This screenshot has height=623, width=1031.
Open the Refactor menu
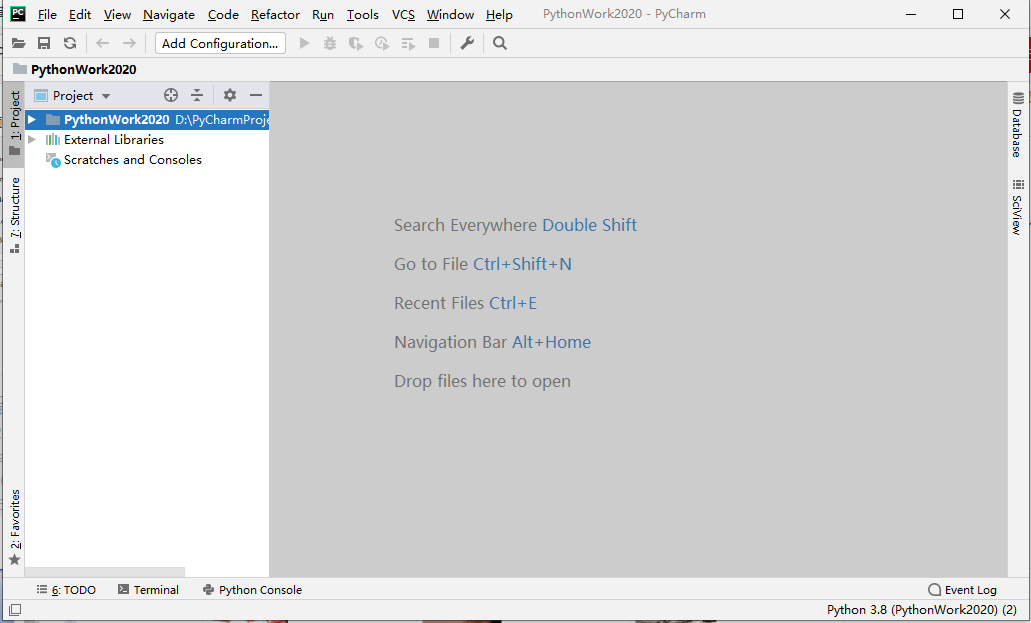[275, 14]
